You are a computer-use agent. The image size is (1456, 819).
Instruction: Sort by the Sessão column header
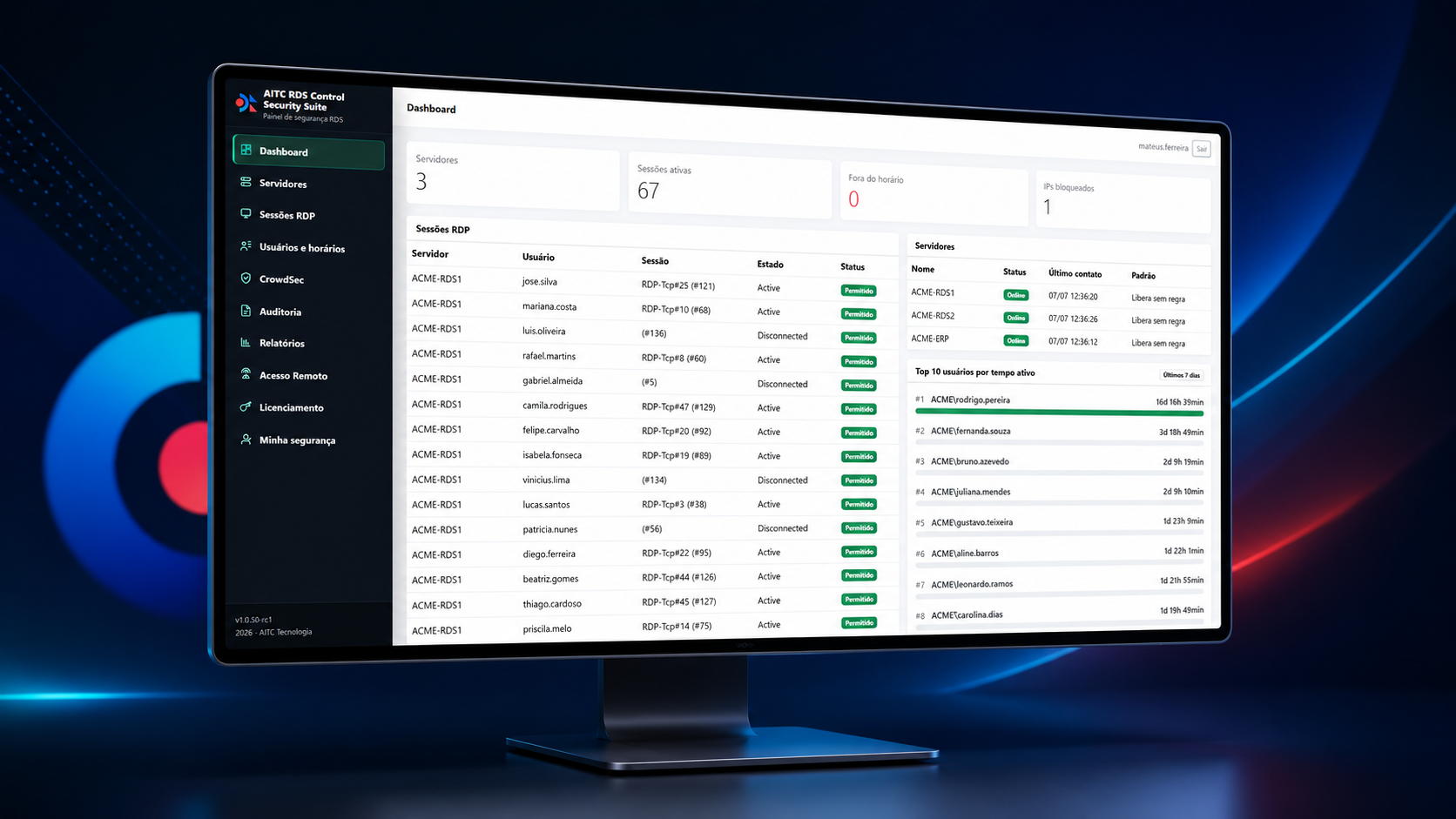tap(655, 260)
